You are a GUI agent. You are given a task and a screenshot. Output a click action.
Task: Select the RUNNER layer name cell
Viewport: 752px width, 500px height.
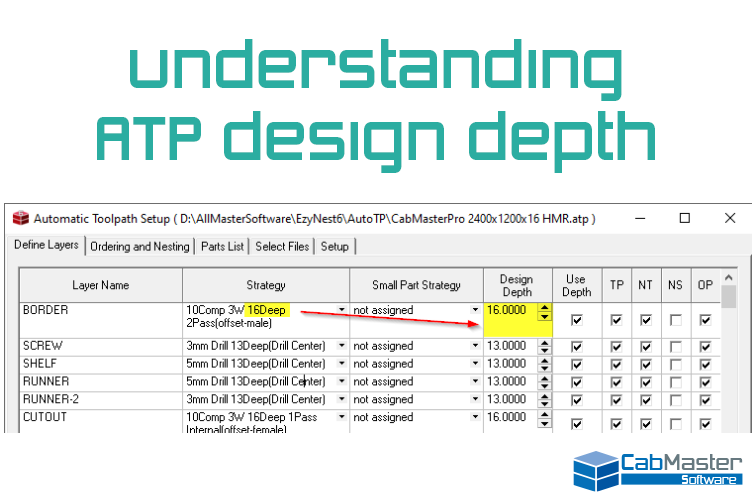[101, 382]
